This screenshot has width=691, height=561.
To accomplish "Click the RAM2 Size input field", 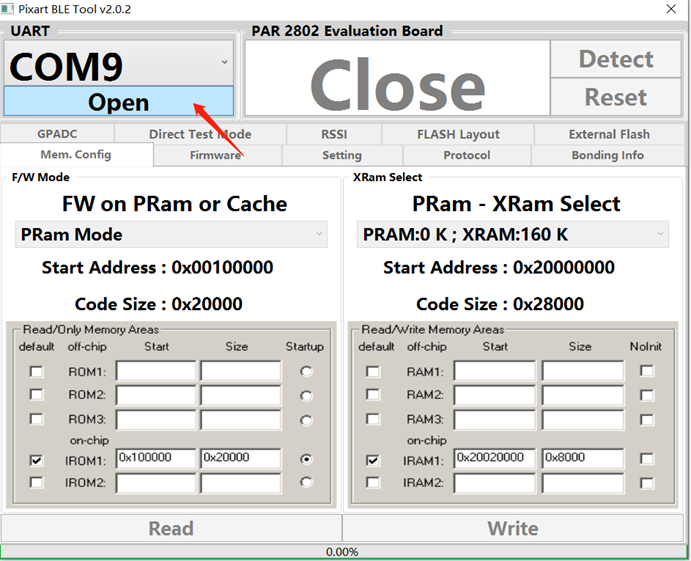I will tap(583, 395).
